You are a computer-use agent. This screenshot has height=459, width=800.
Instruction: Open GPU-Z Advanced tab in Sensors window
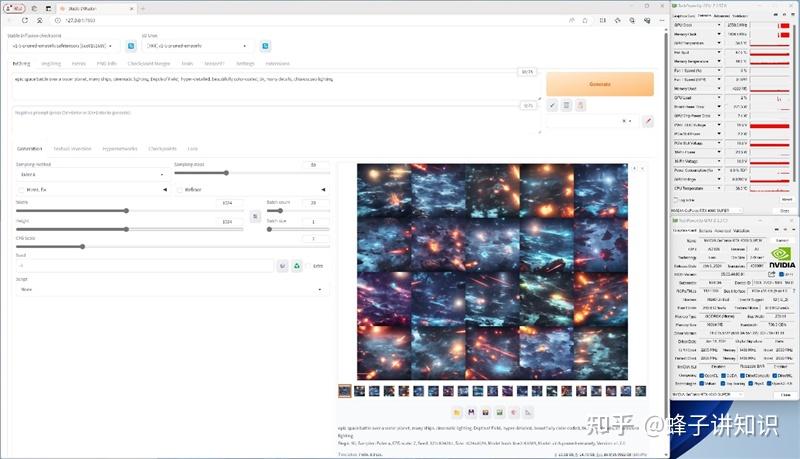721,16
